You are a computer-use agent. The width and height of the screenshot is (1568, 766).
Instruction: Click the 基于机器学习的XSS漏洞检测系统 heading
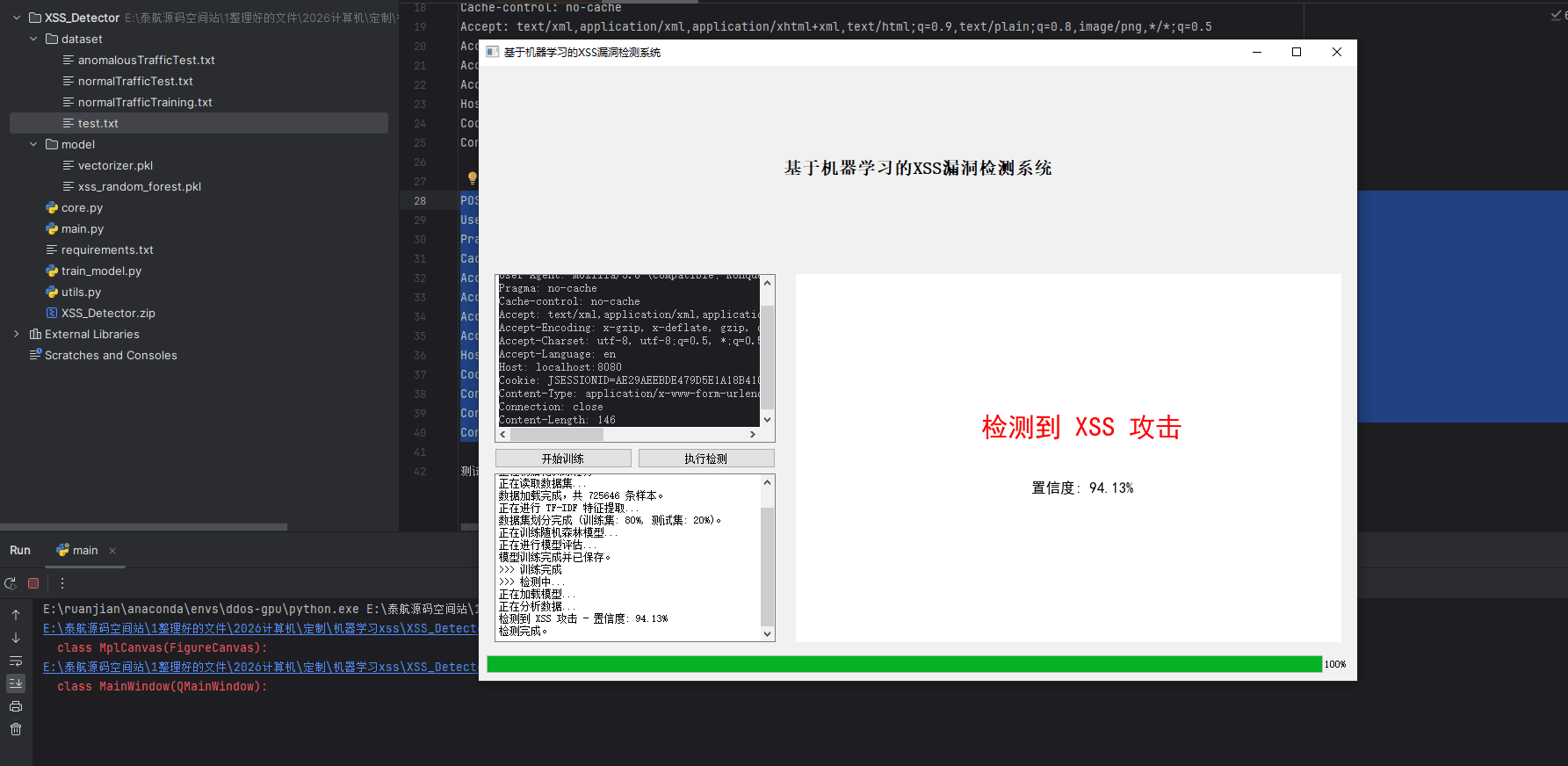(918, 168)
